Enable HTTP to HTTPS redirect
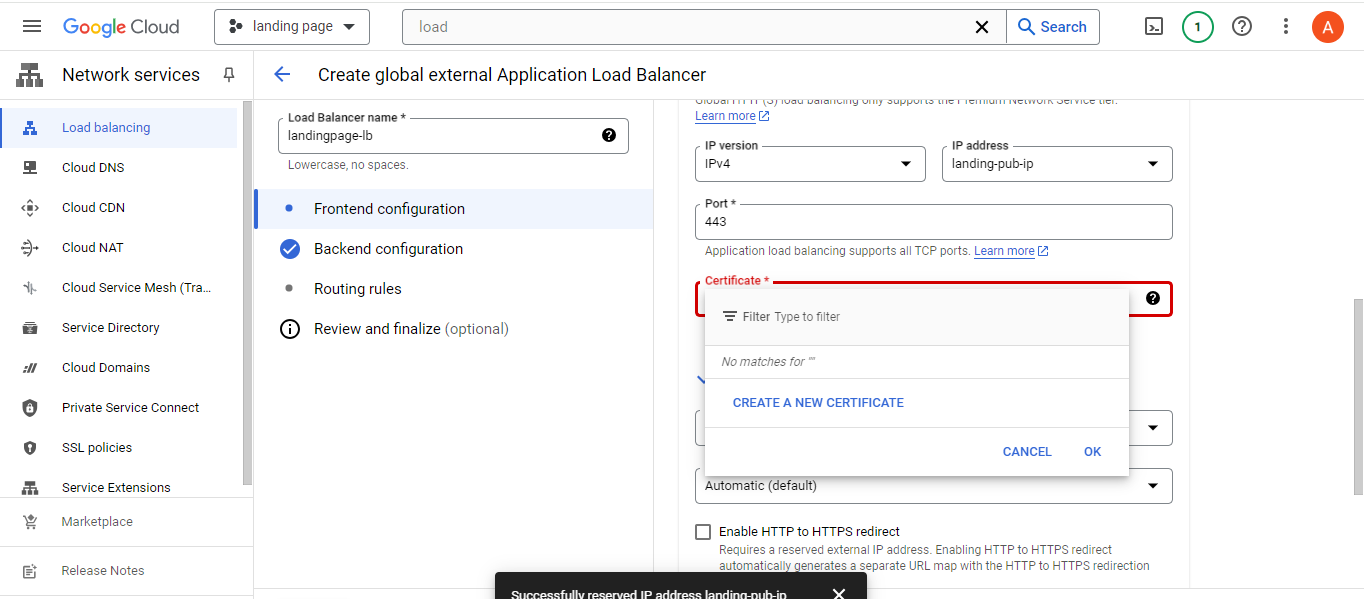1364x599 pixels. 703,531
